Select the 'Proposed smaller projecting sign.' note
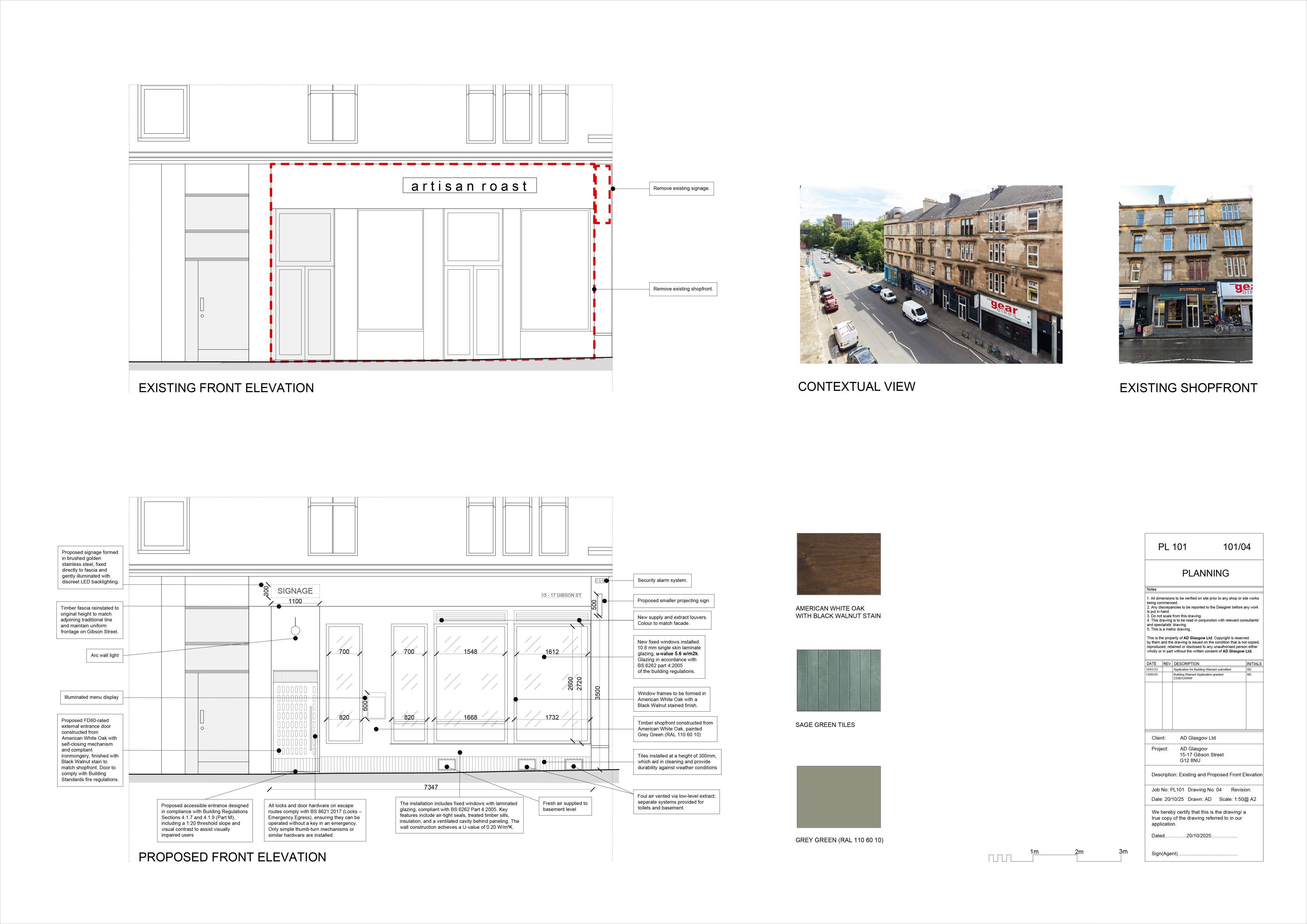Image resolution: width=1307 pixels, height=924 pixels. click(673, 601)
